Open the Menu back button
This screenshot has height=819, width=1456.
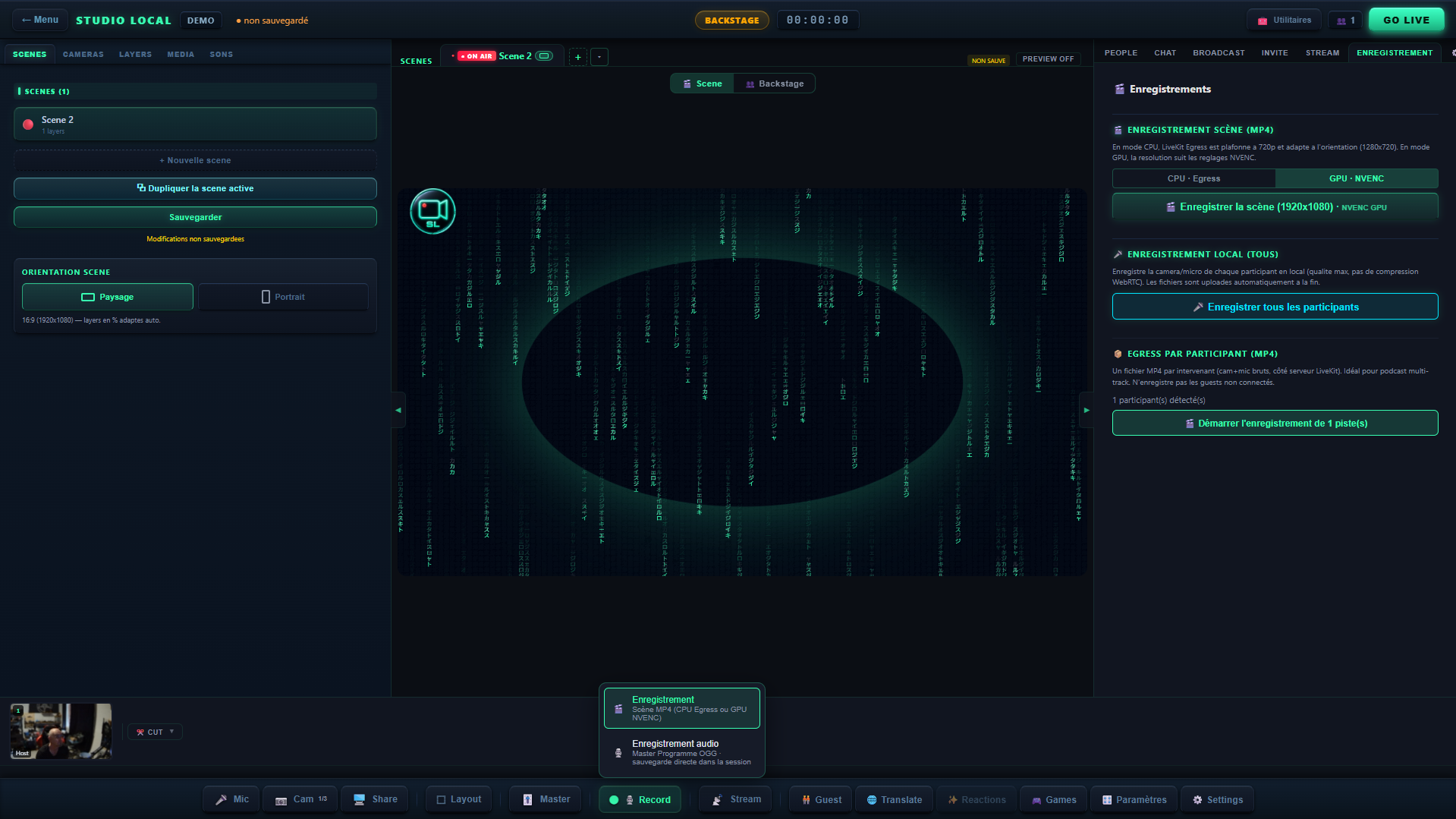(x=40, y=20)
